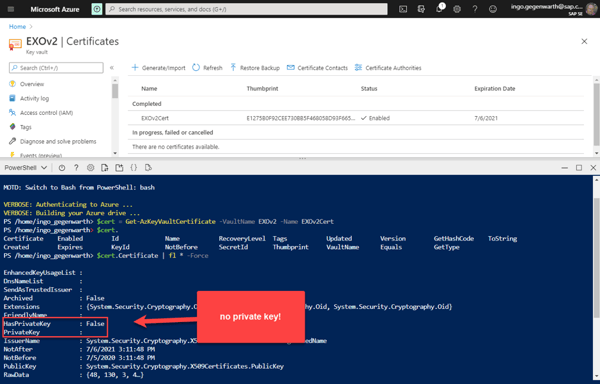Open the EXOv2Cert certificate row
This screenshot has height=384, width=600.
click(x=356, y=118)
